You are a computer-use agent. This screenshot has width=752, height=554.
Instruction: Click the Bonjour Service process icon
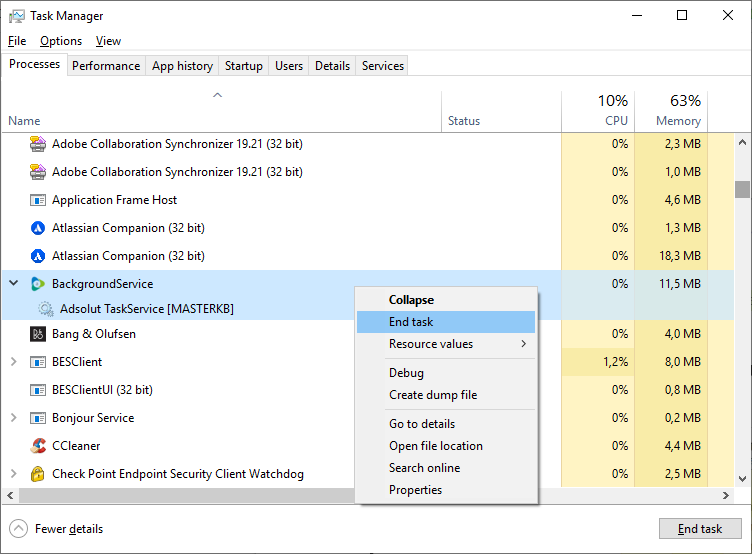point(38,418)
